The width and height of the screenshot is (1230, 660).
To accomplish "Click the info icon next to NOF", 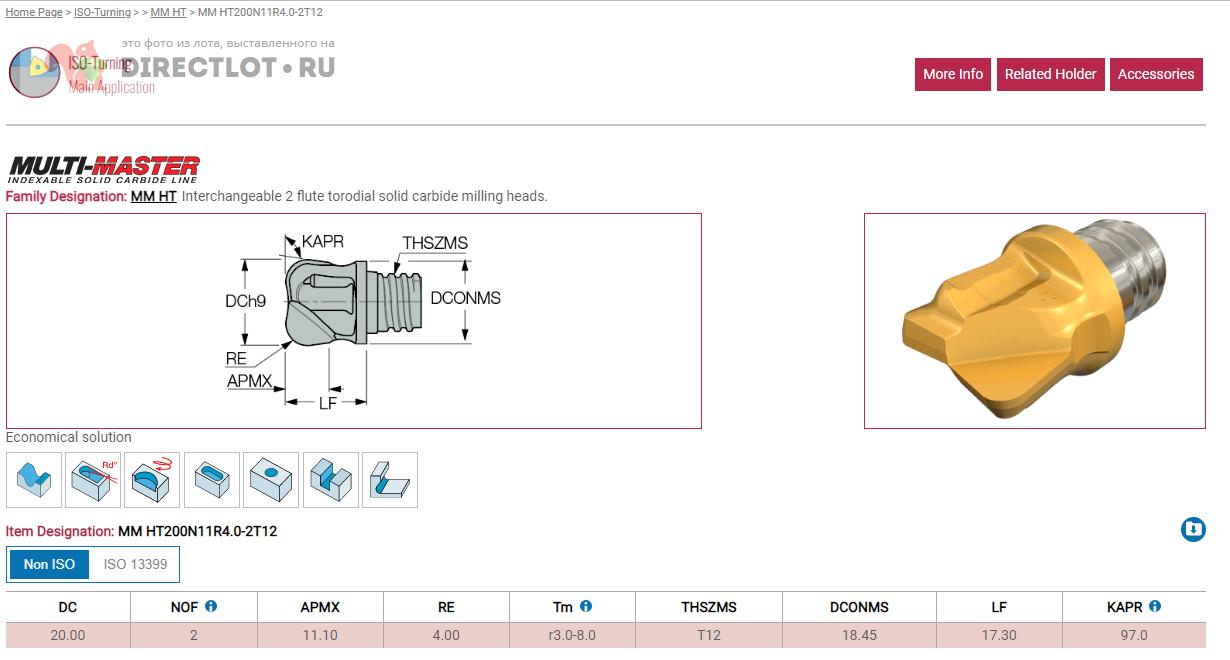I will tap(211, 606).
